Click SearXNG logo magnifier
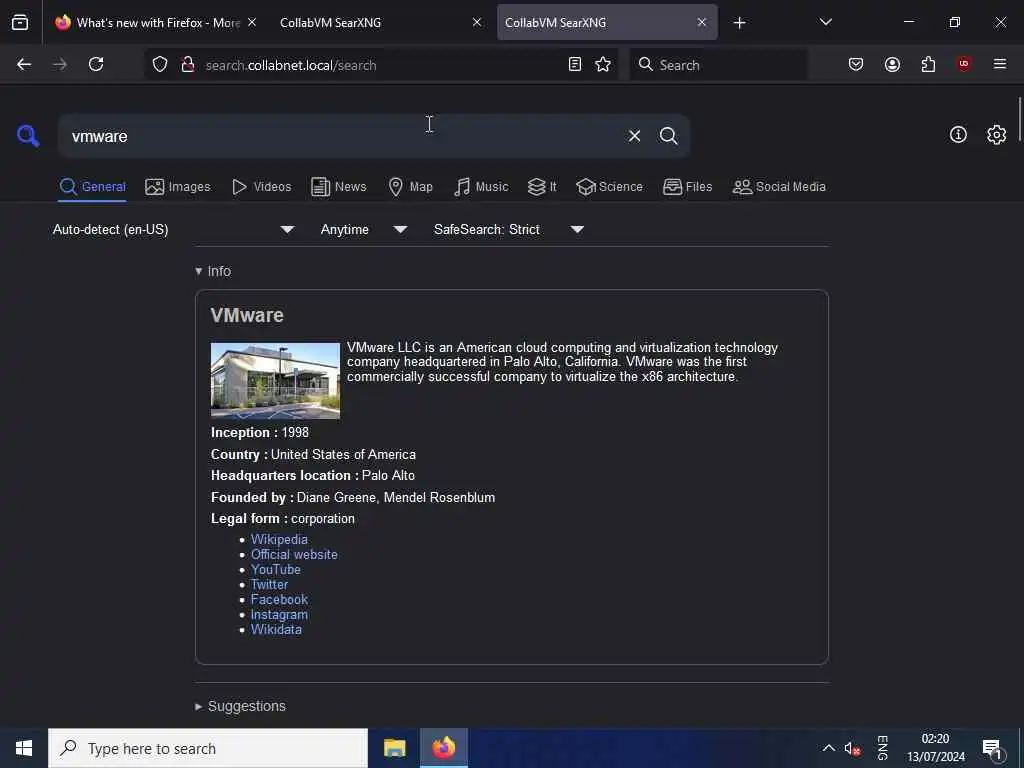Viewport: 1024px width, 768px height. (x=28, y=136)
